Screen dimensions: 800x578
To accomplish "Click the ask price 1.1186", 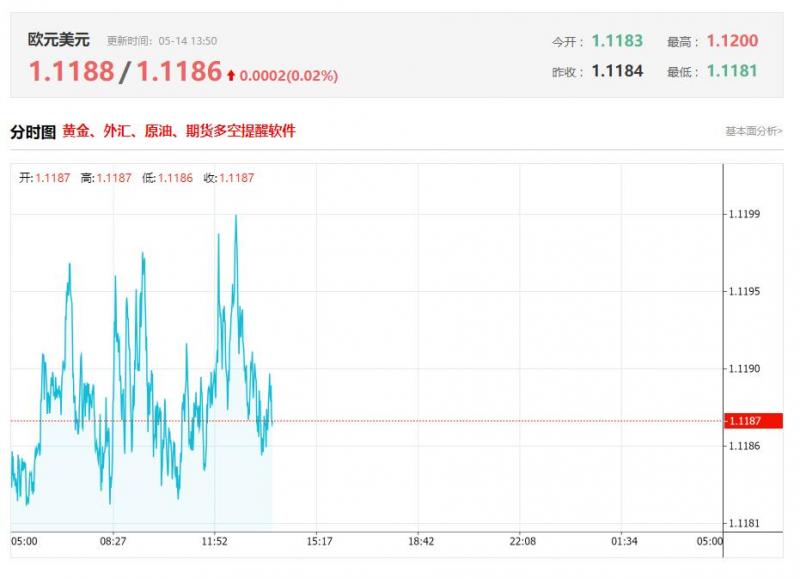I will click(x=180, y=71).
